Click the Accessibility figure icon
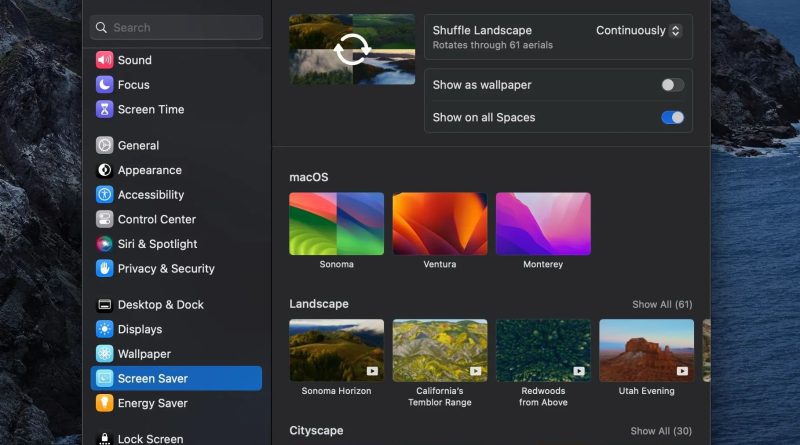800x445 pixels. click(x=104, y=194)
